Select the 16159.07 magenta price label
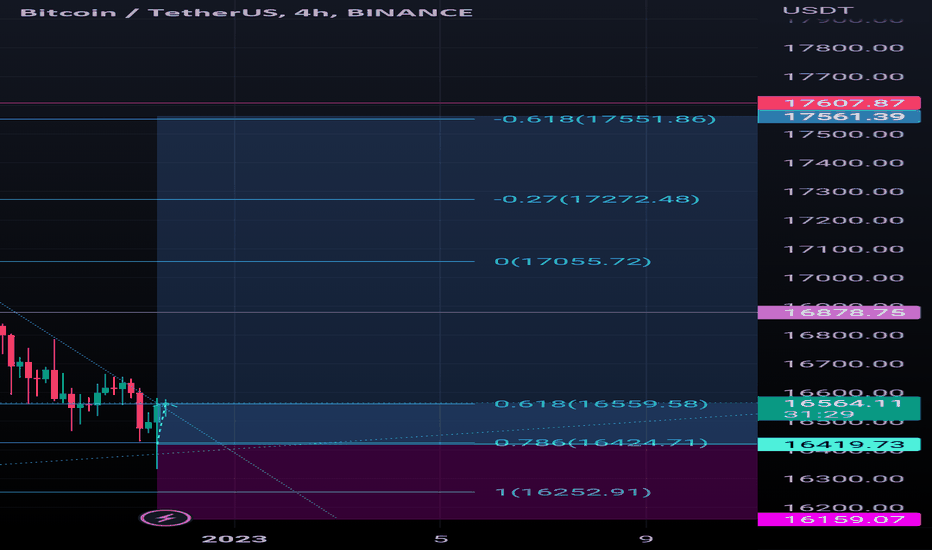 coord(839,519)
